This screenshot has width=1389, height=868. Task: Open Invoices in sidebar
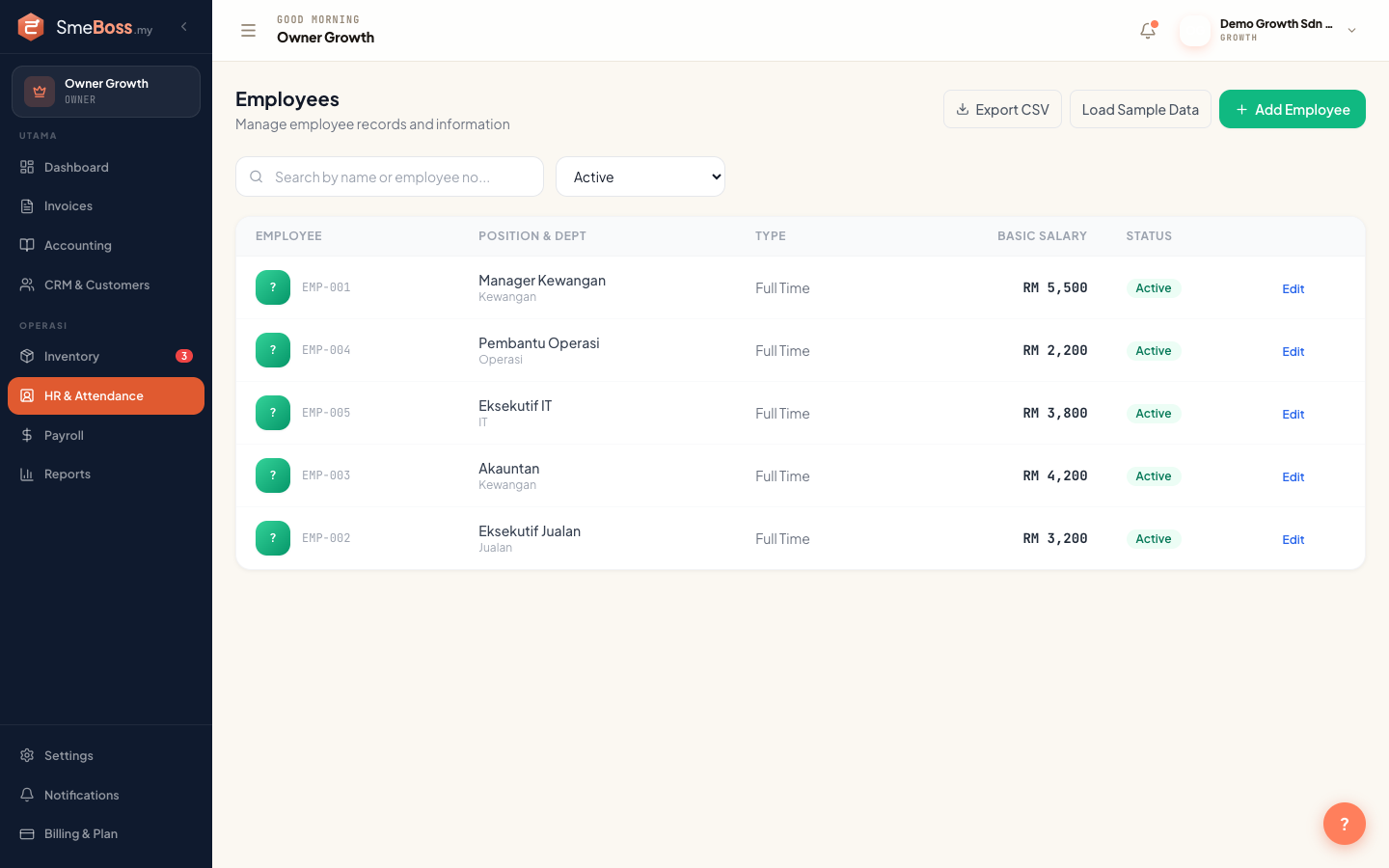click(x=106, y=206)
